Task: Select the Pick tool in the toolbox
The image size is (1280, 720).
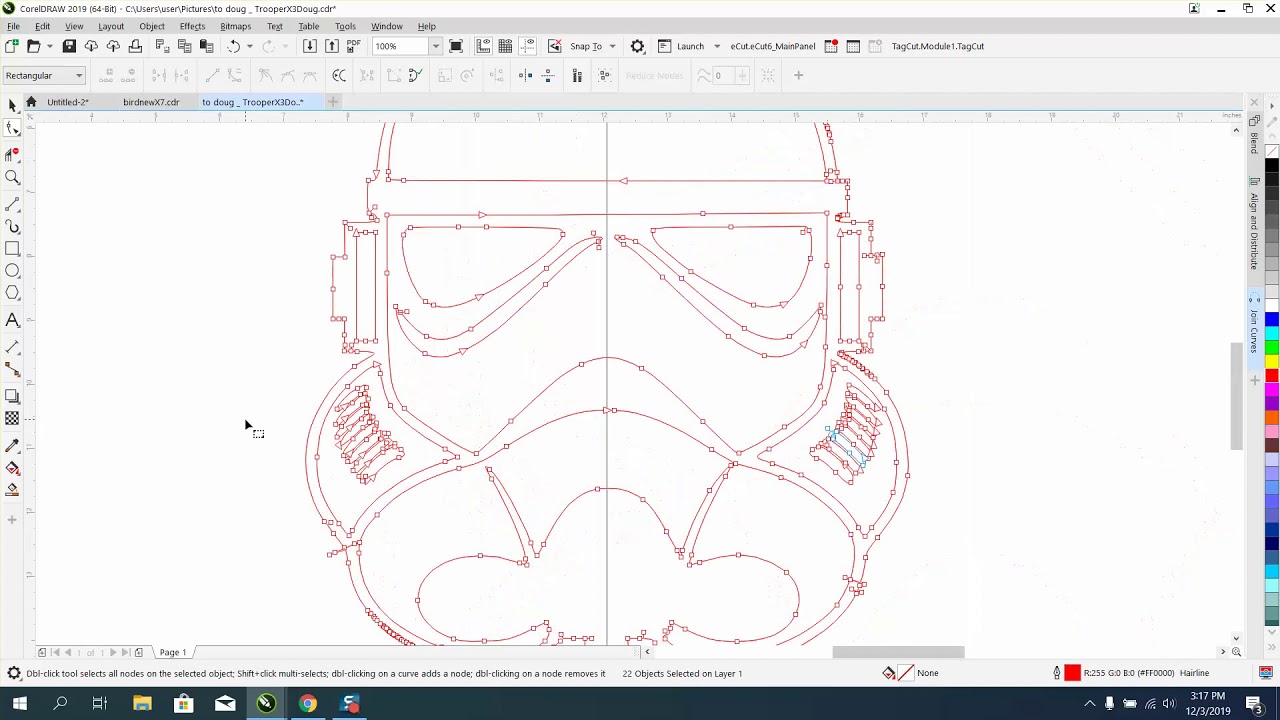Action: [x=12, y=106]
